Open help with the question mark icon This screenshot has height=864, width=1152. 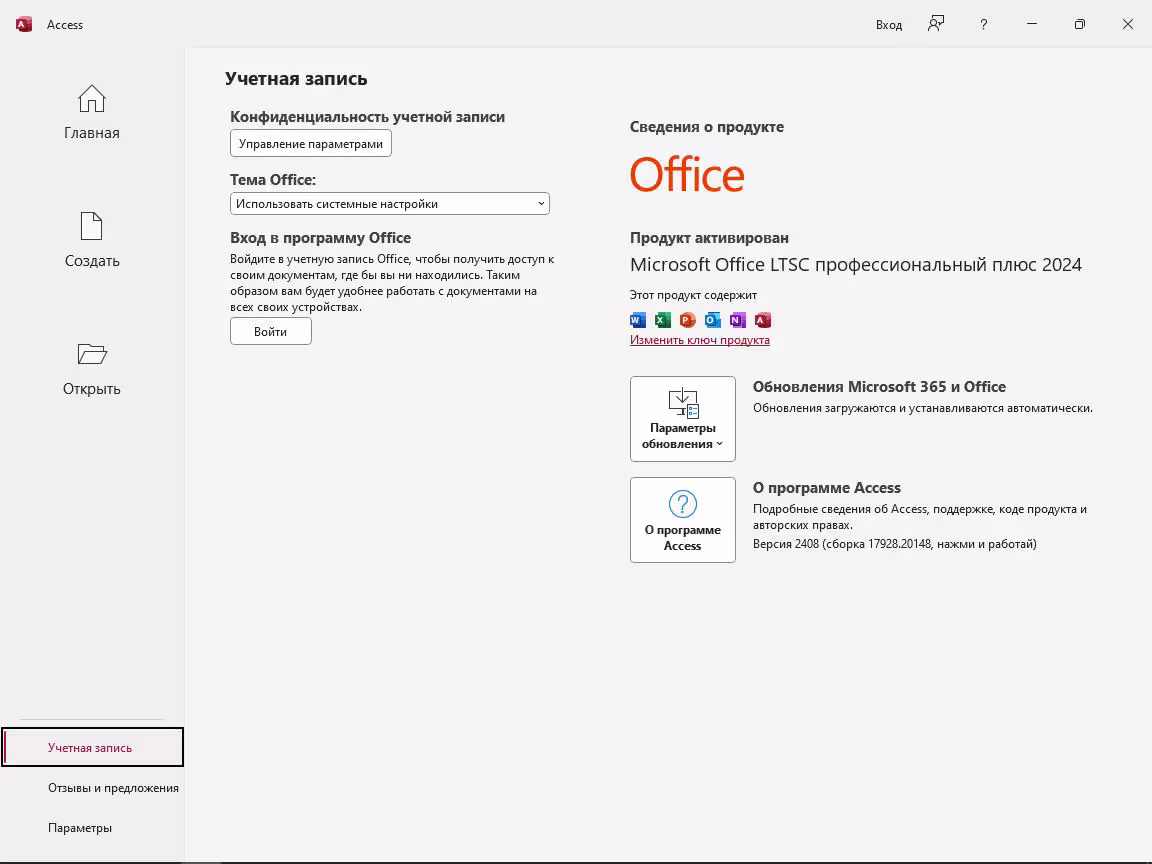click(983, 24)
